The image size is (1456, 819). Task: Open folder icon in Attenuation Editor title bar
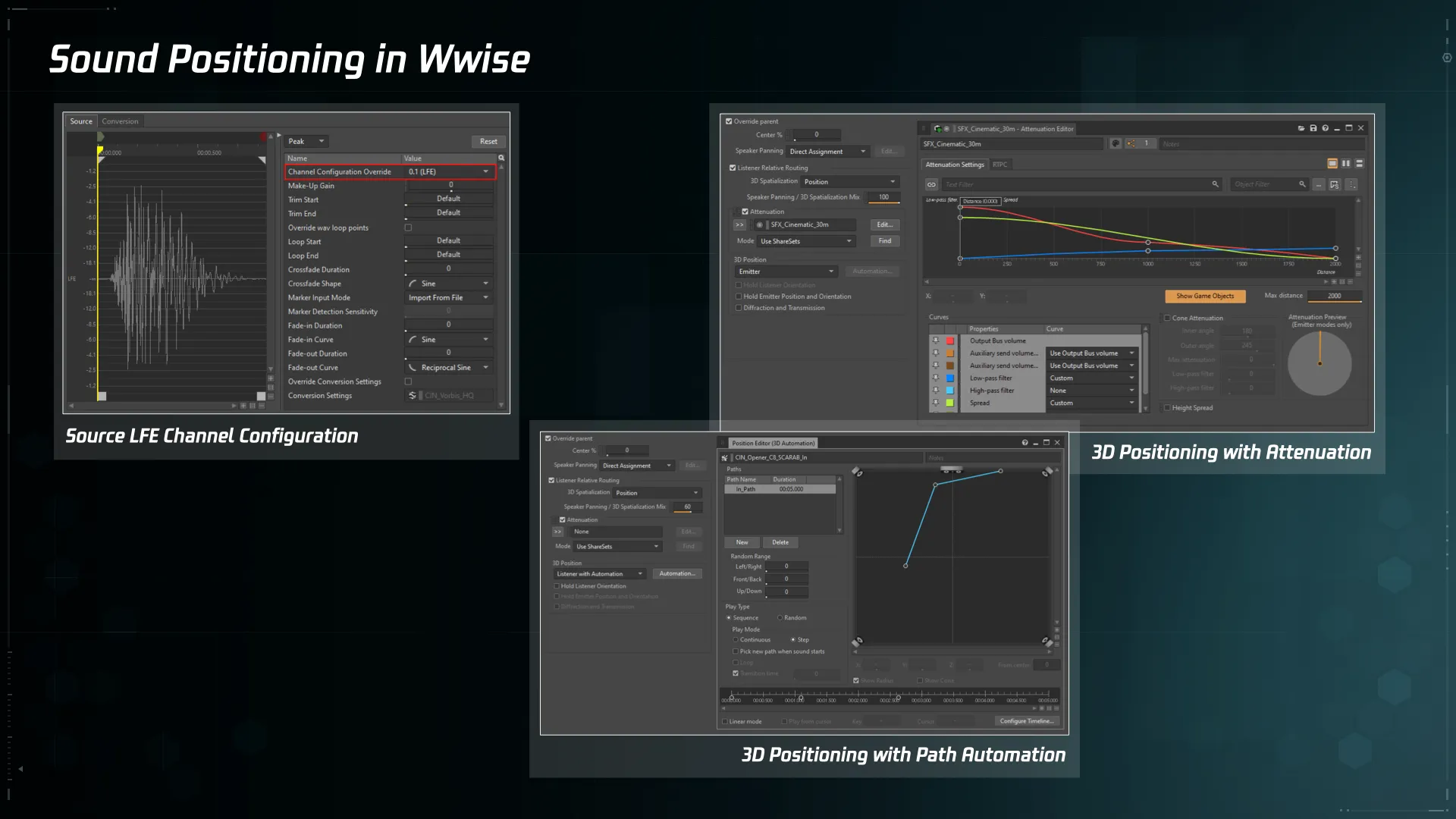[1301, 128]
